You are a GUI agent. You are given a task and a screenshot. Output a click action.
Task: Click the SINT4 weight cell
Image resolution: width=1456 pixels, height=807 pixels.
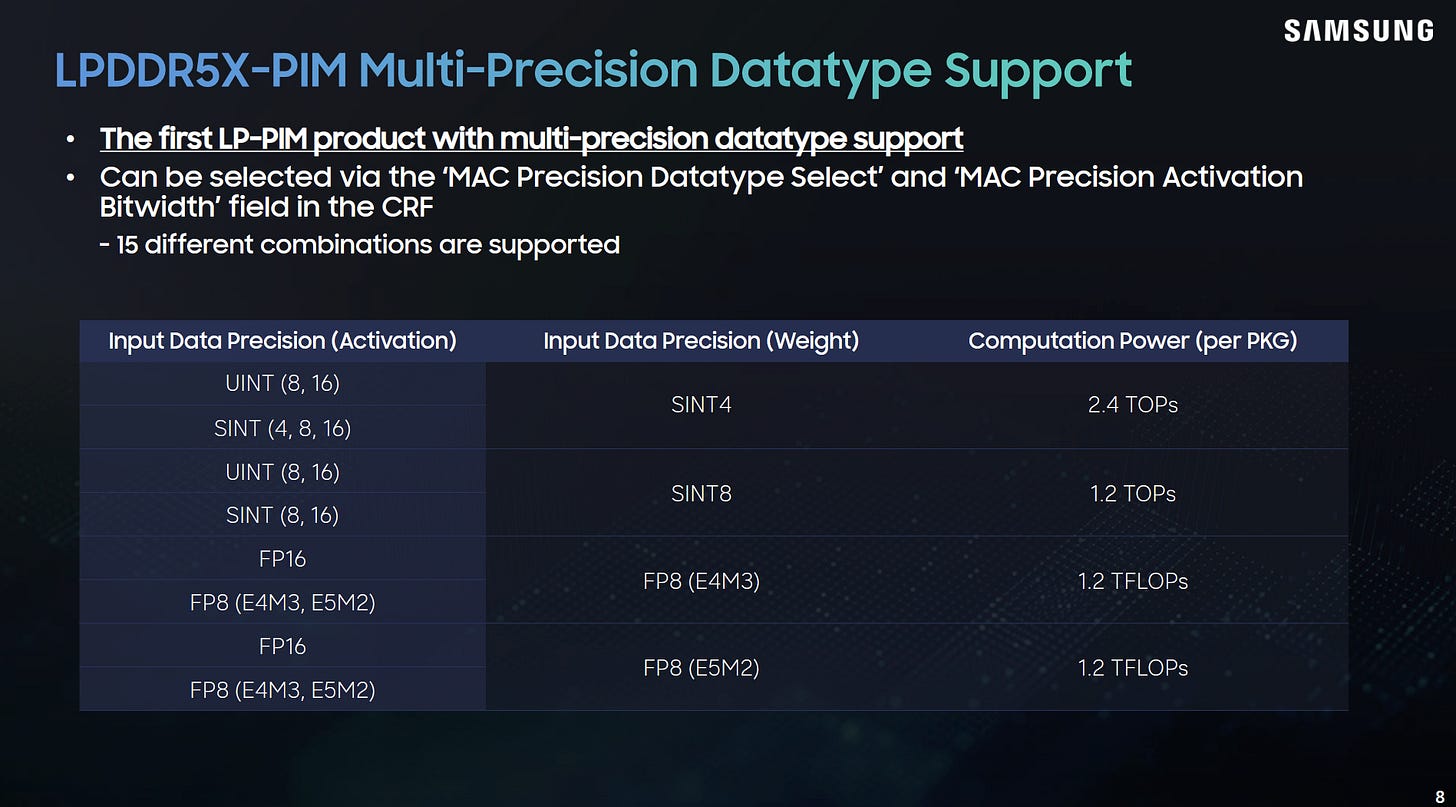(x=701, y=405)
